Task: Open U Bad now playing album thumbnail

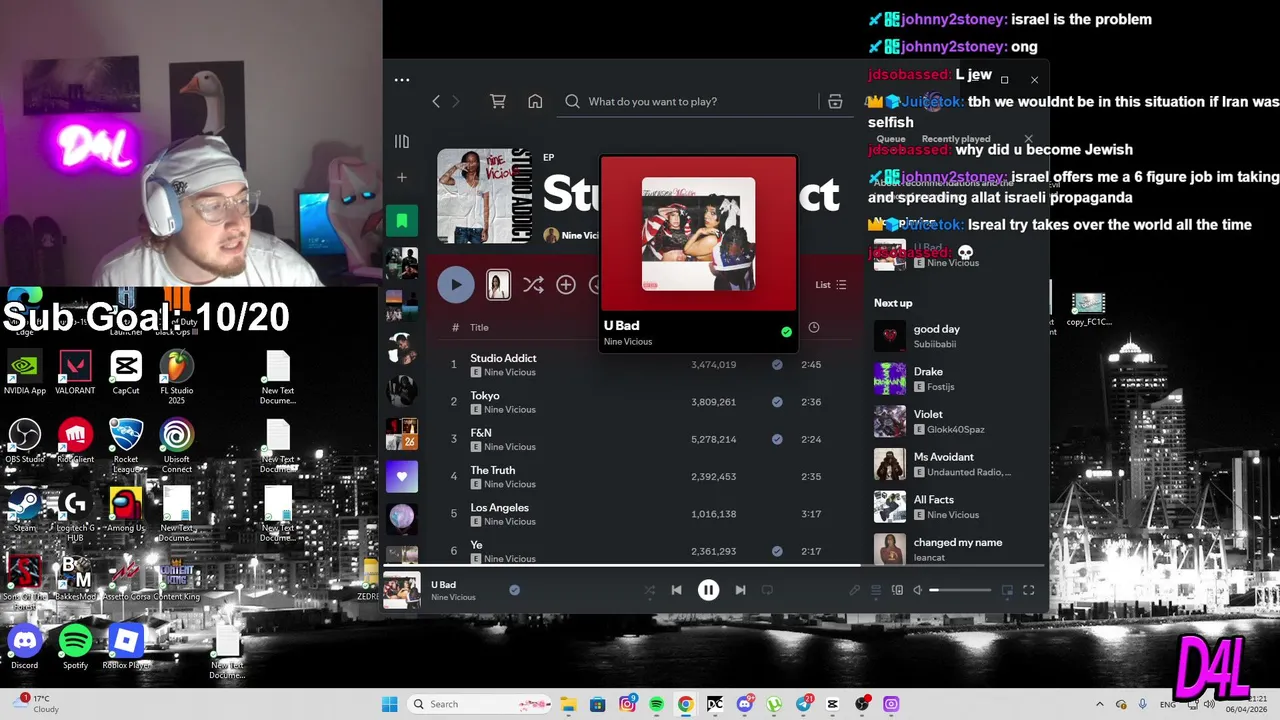Action: [x=402, y=591]
